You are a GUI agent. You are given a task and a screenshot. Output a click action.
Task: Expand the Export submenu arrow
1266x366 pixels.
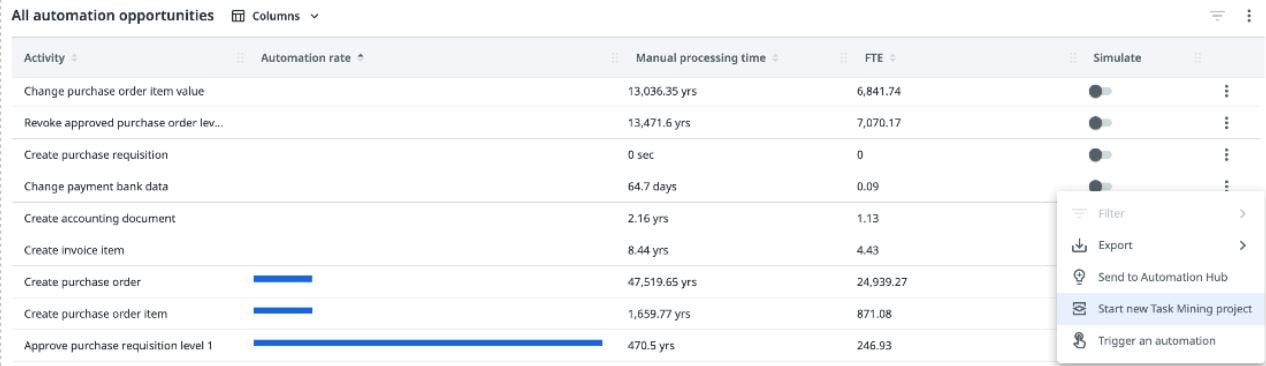(x=1243, y=245)
